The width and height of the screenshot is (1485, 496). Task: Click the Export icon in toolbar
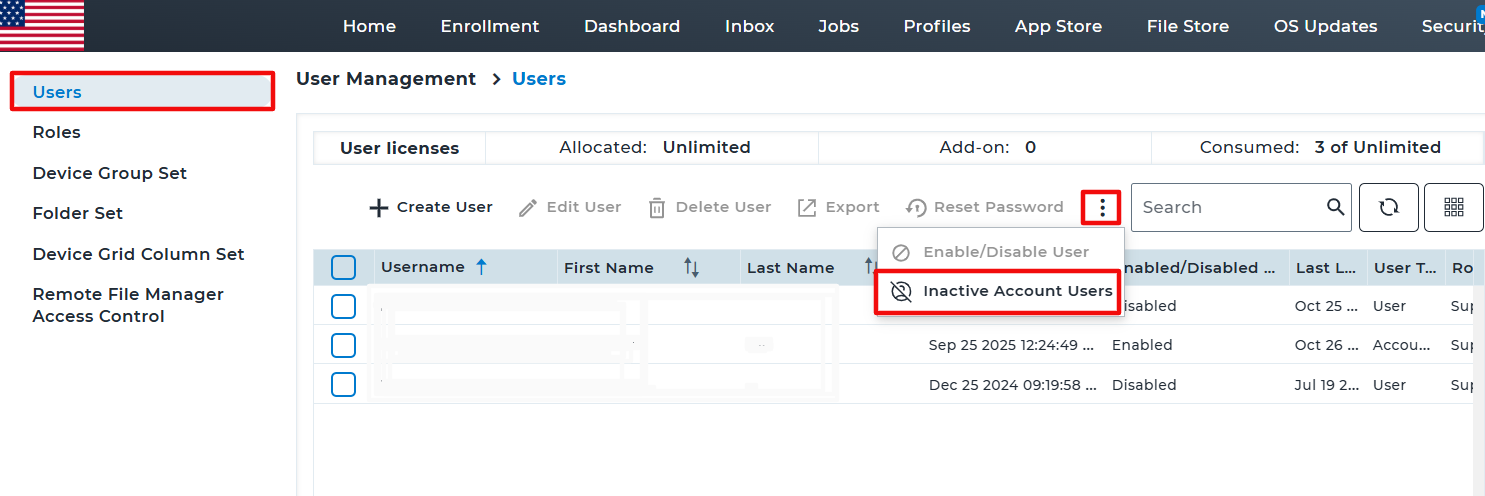[807, 208]
